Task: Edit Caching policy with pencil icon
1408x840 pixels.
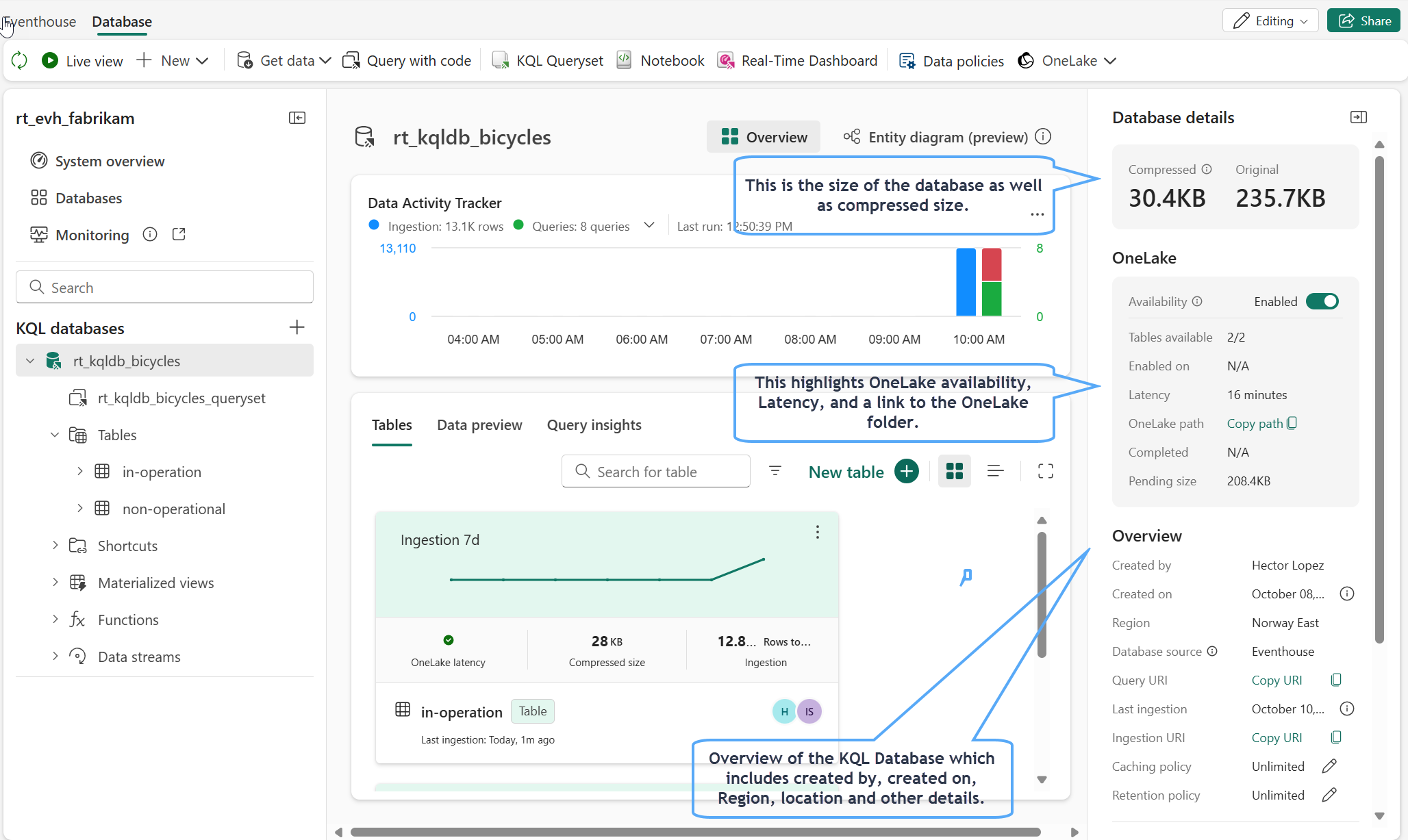Action: (1329, 766)
